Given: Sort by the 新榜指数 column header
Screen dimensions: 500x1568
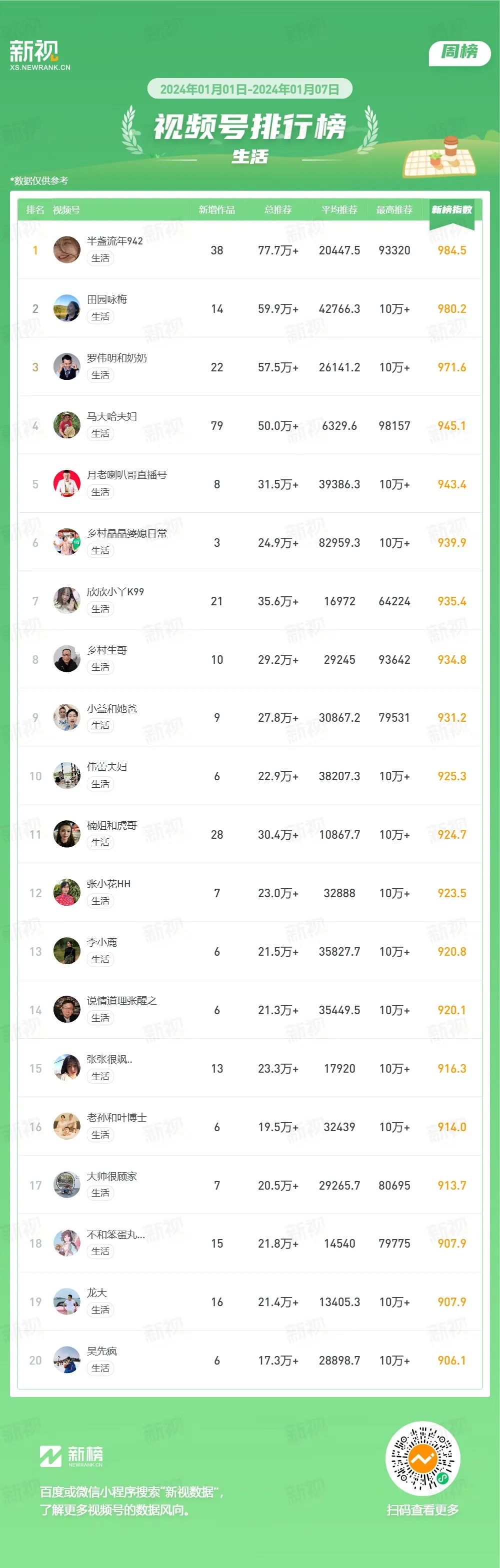Looking at the screenshot, I should [x=451, y=209].
